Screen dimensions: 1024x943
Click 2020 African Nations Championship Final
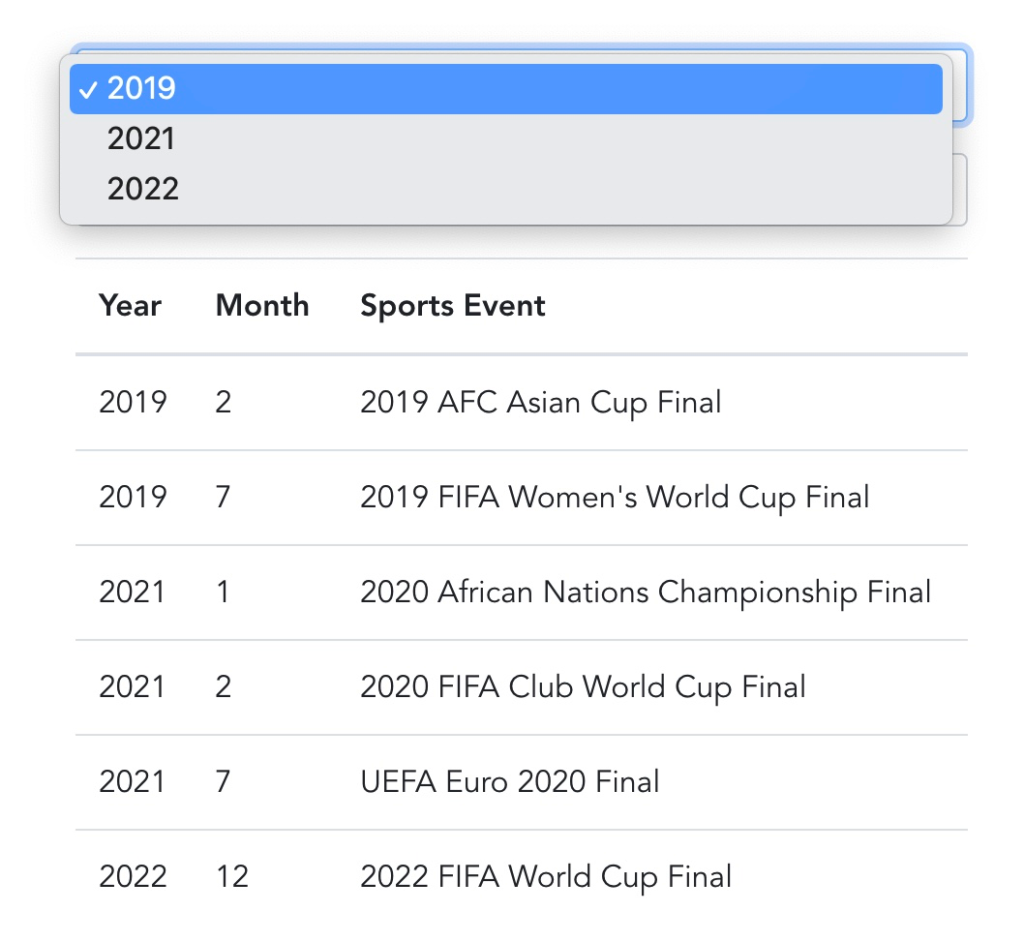point(645,592)
